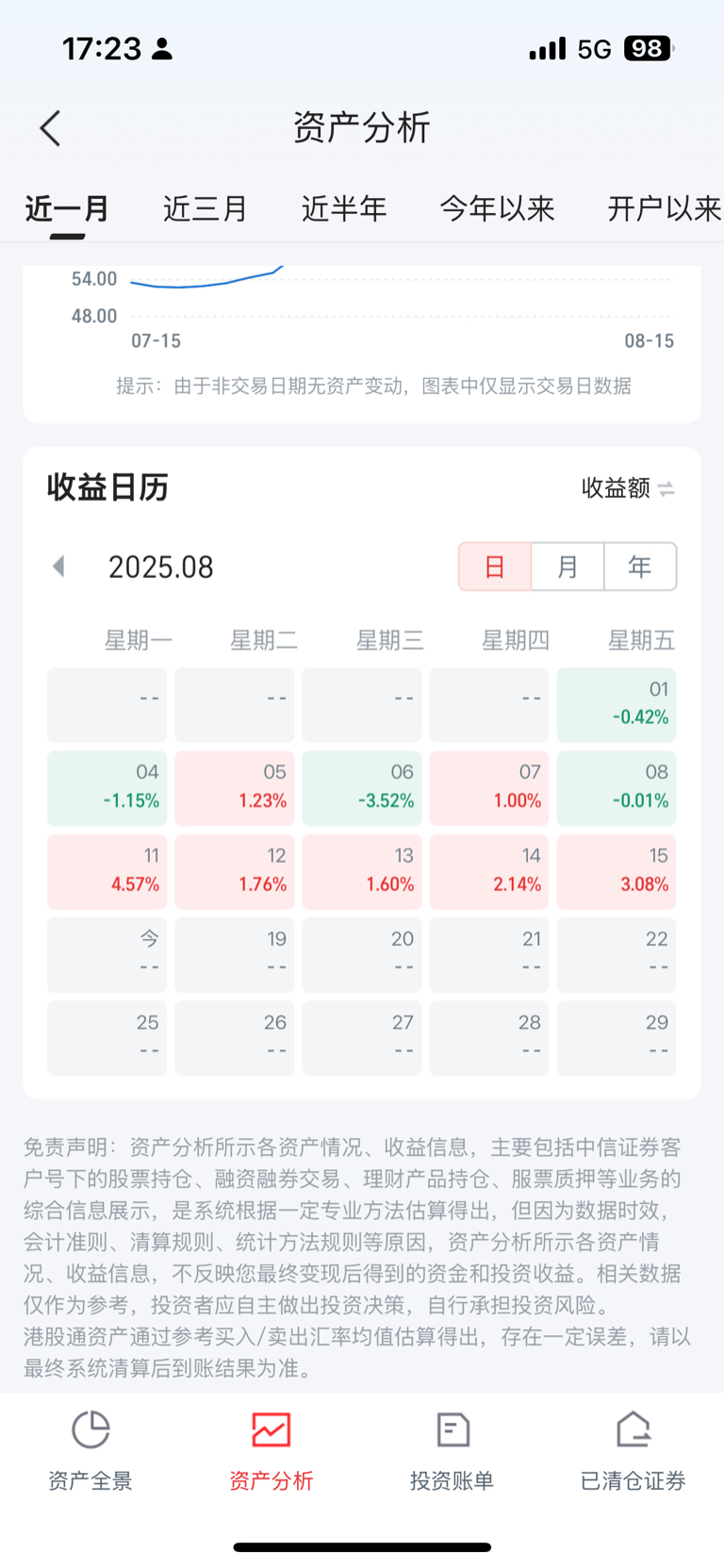Select the 日 view toggle
The image size is (724, 1568).
[x=495, y=567]
